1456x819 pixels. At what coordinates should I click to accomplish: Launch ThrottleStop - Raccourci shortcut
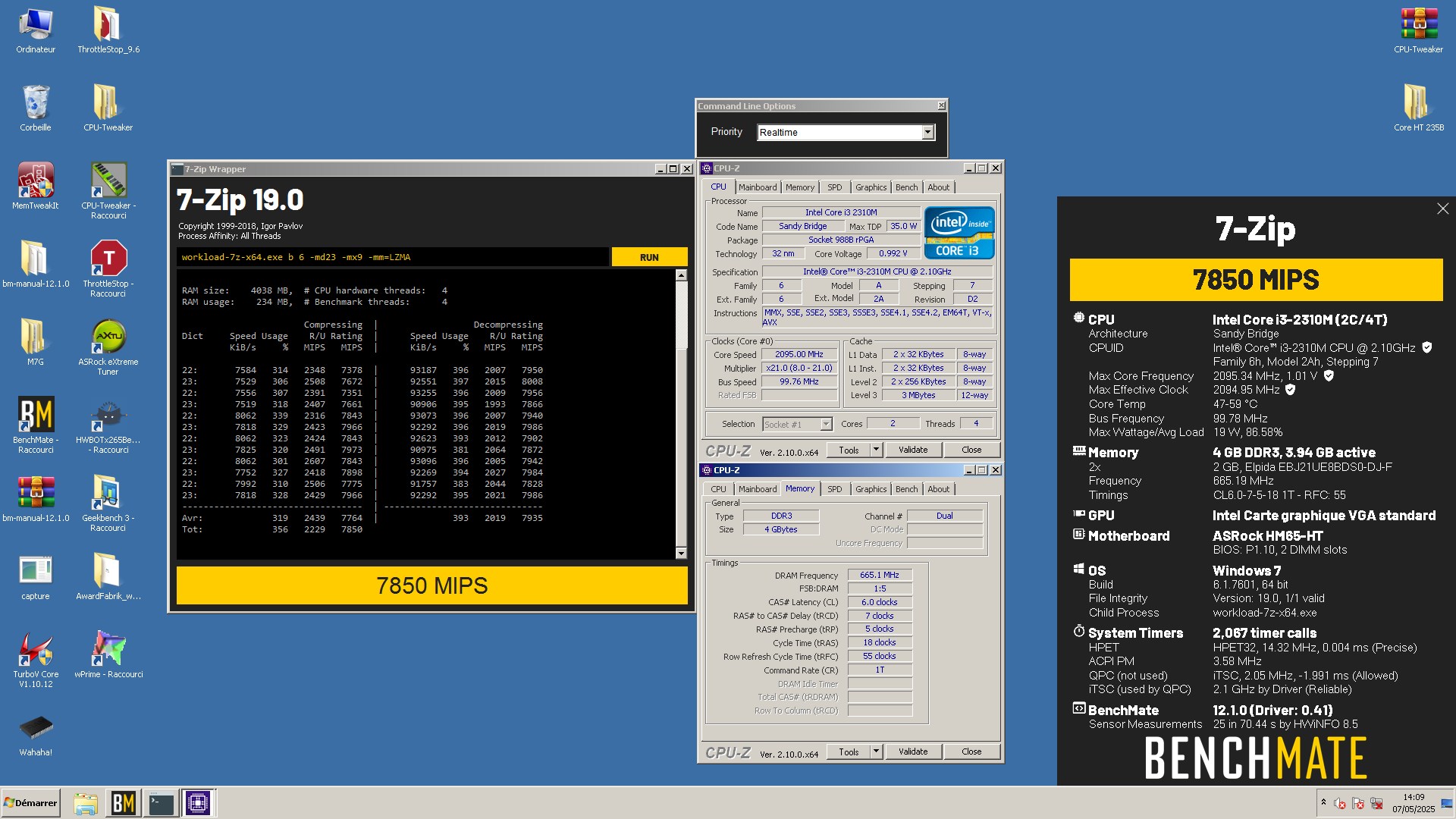click(108, 269)
